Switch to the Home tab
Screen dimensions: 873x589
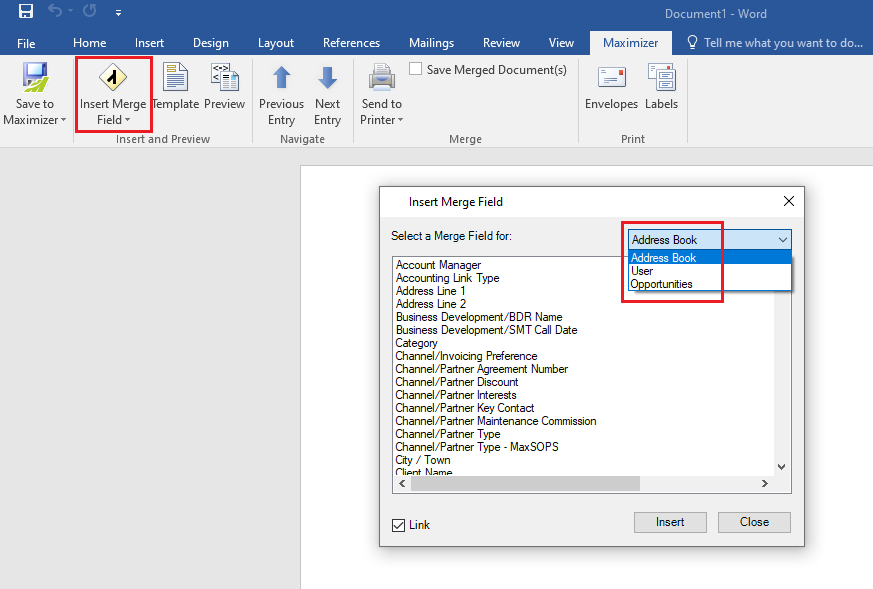(x=90, y=43)
